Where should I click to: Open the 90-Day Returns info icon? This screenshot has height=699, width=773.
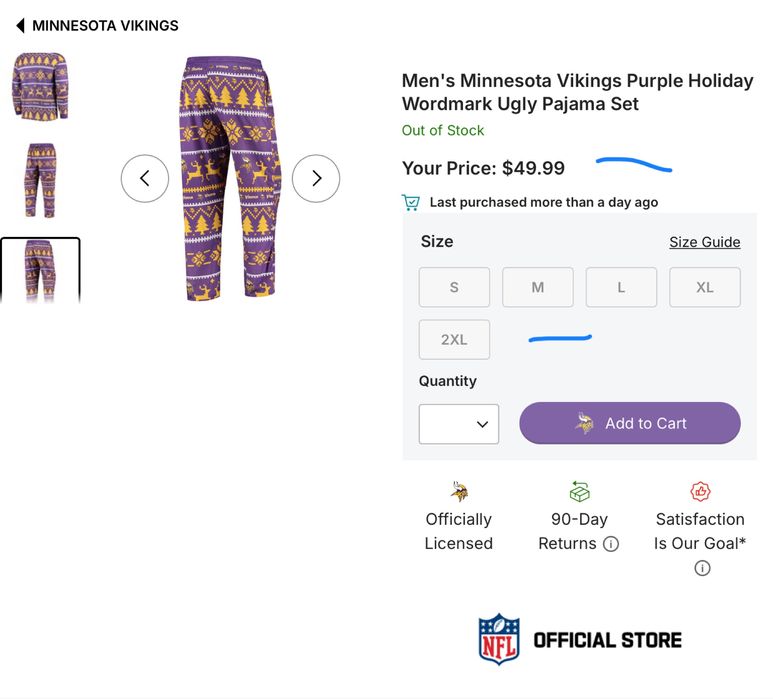pyautogui.click(x=611, y=544)
